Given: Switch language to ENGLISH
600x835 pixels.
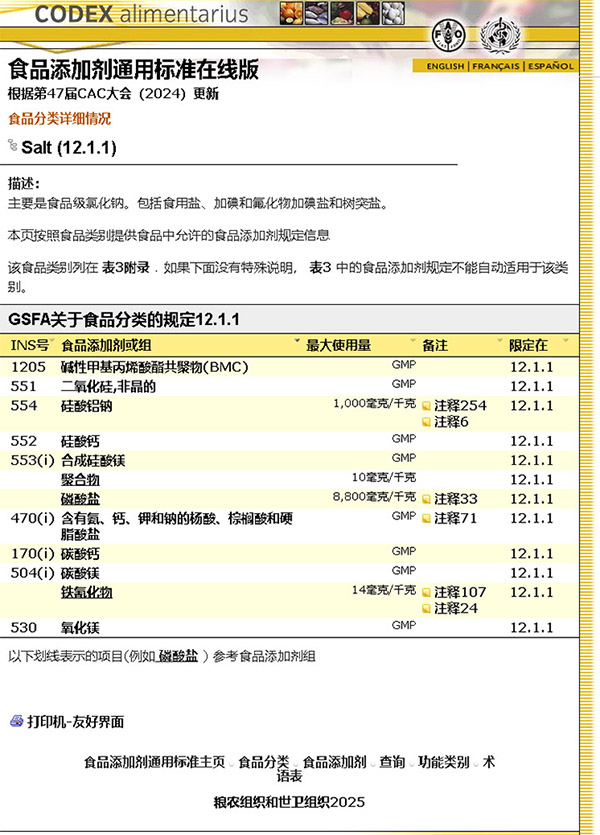Looking at the screenshot, I should tap(445, 66).
